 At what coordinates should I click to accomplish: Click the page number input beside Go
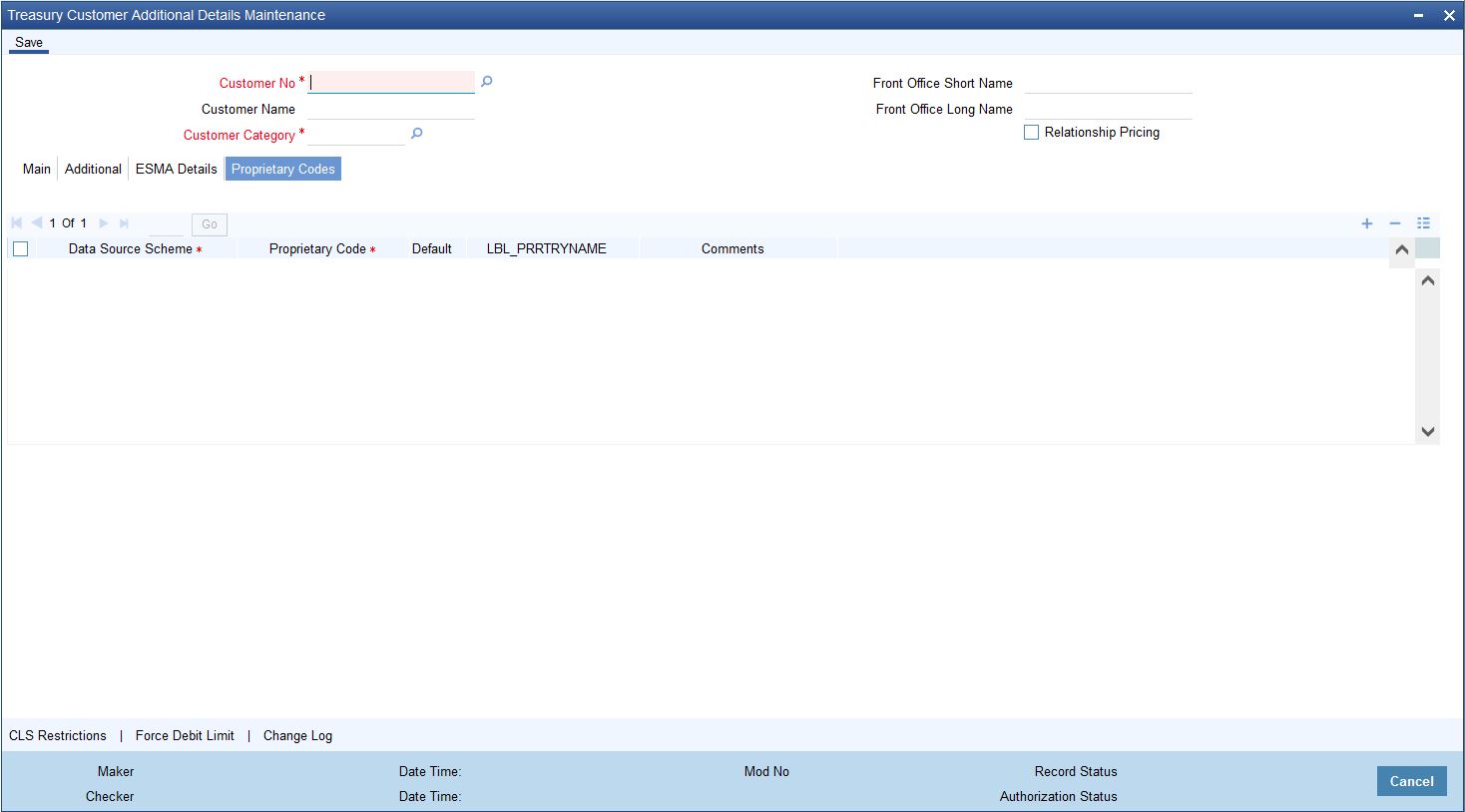click(166, 224)
